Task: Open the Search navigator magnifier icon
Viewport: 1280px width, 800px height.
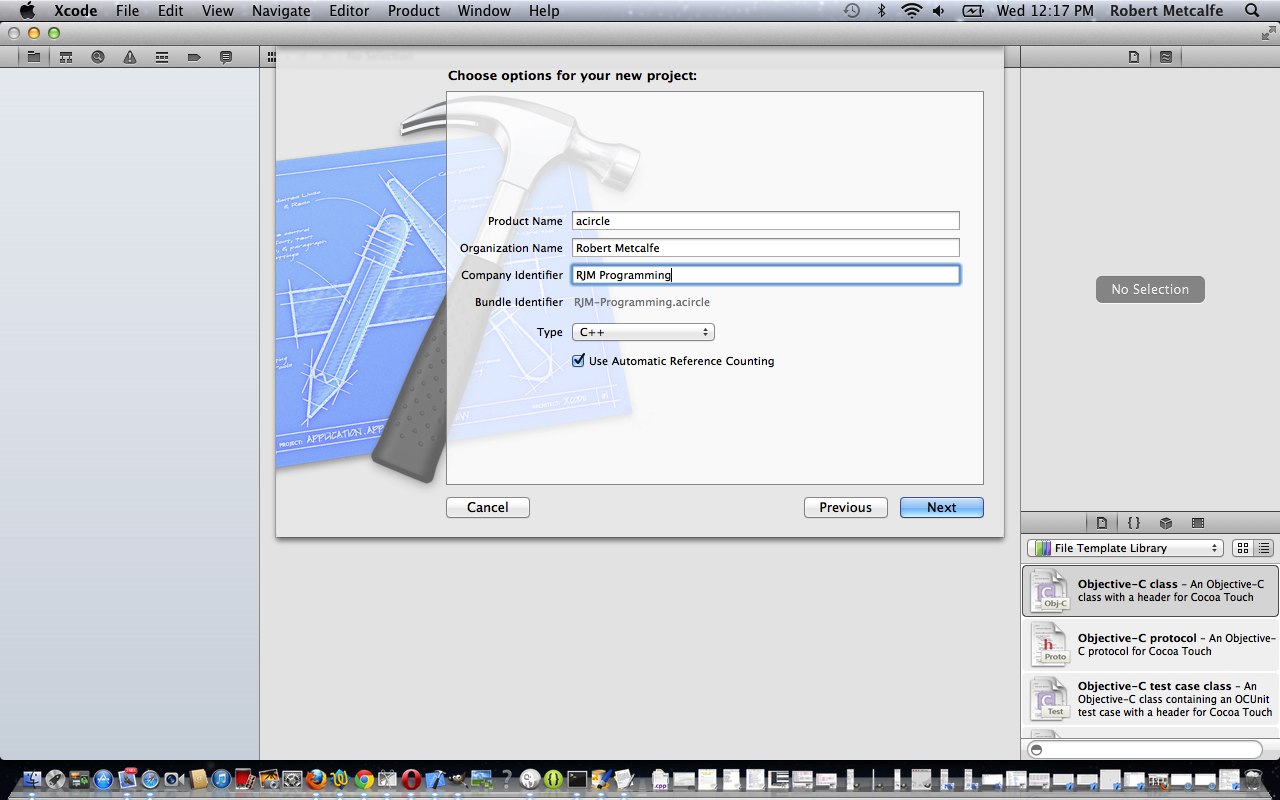Action: pyautogui.click(x=98, y=57)
